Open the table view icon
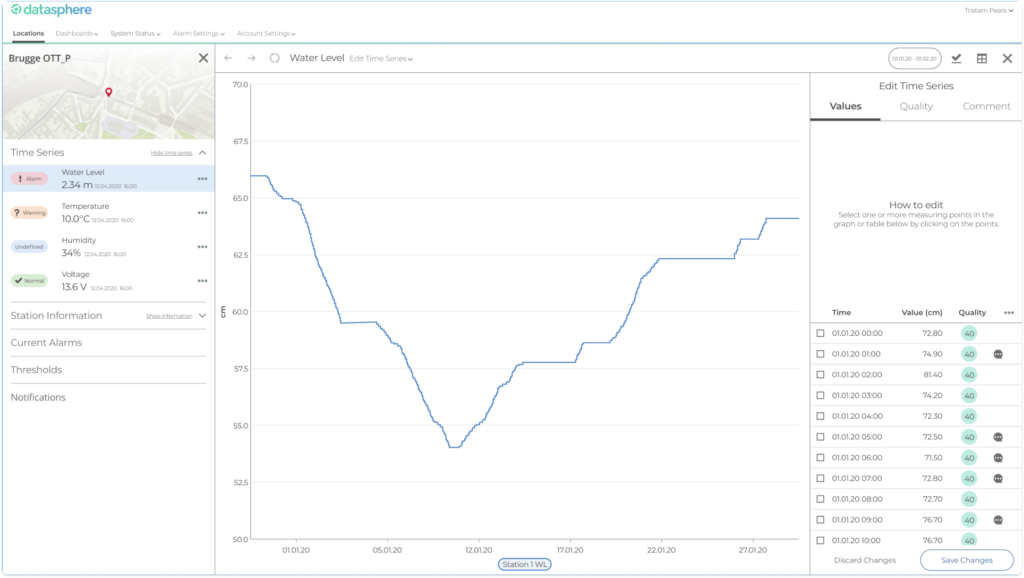 982,58
